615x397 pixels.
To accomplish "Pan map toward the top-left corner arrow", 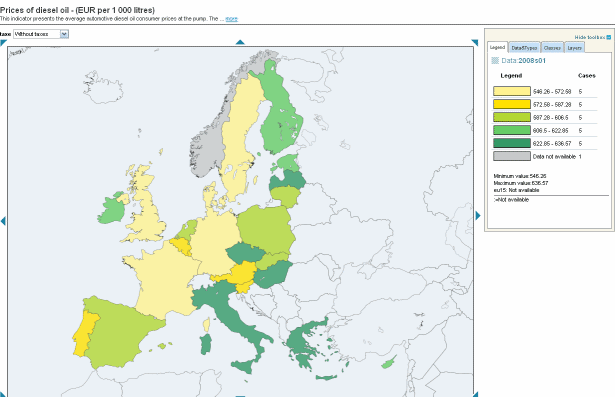I will [4, 43].
